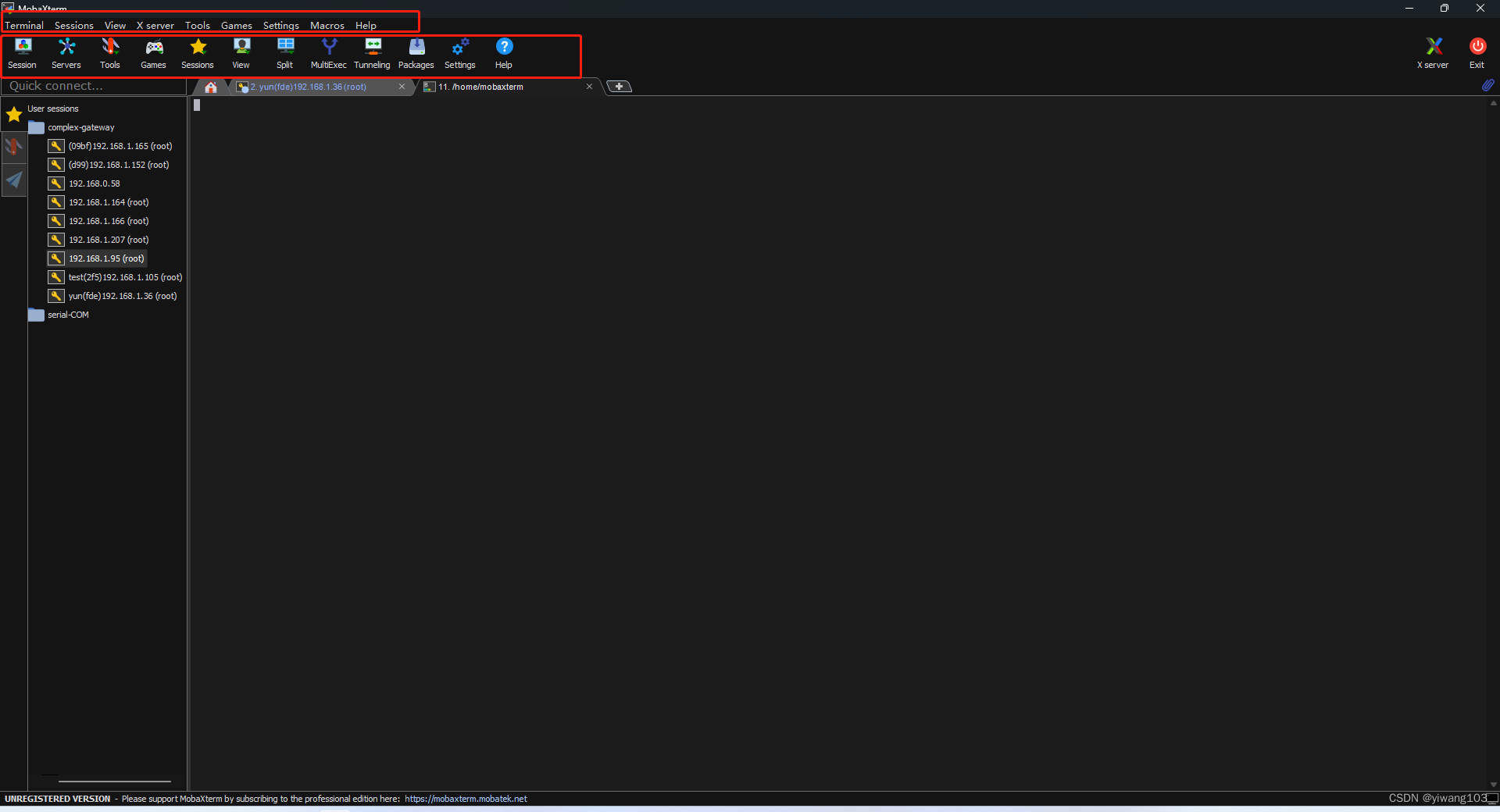Select session 192.168.1.207 (root)
1500x812 pixels.
108,240
